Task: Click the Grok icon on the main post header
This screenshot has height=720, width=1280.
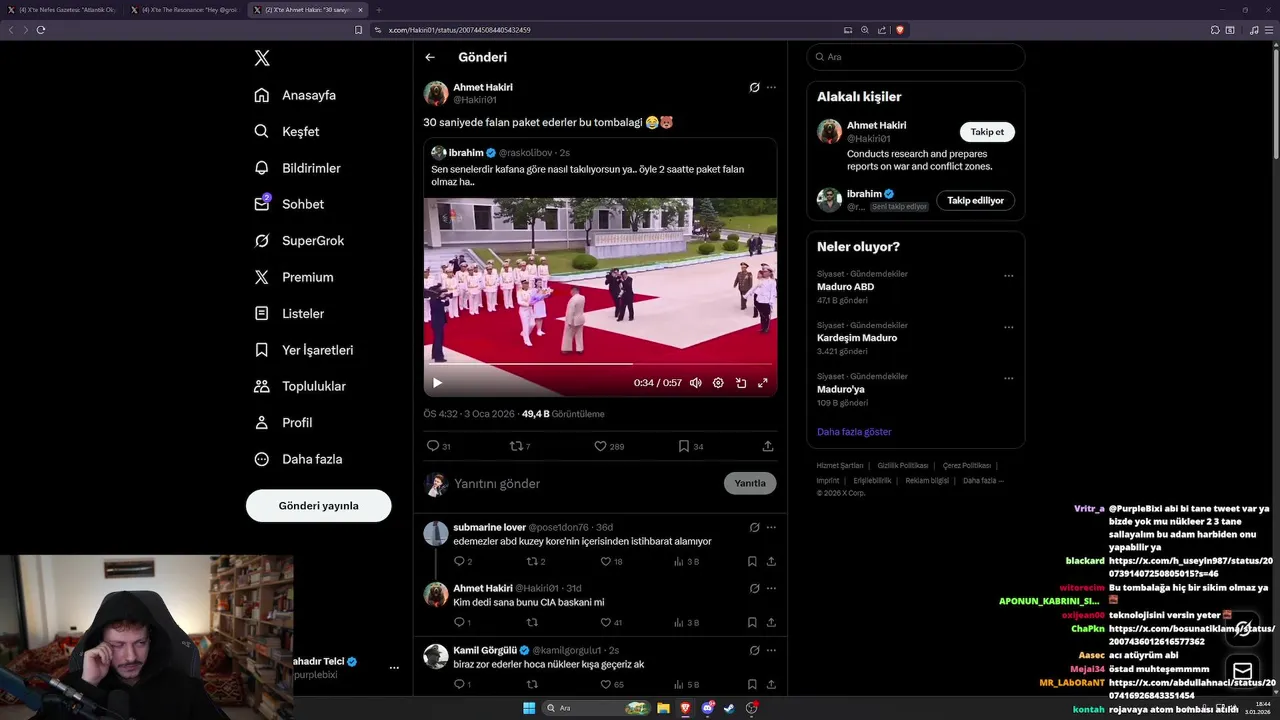Action: [x=755, y=87]
